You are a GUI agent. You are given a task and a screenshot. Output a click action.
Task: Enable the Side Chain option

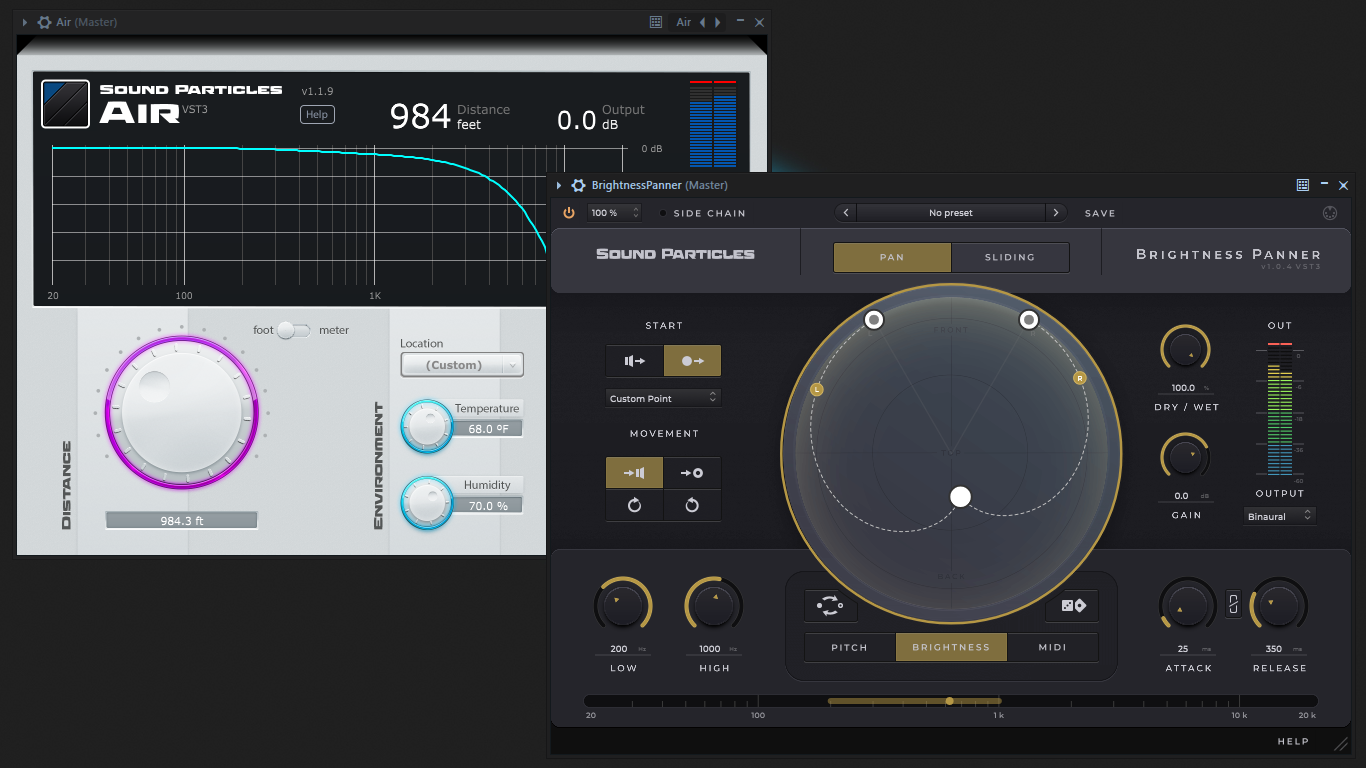click(661, 213)
